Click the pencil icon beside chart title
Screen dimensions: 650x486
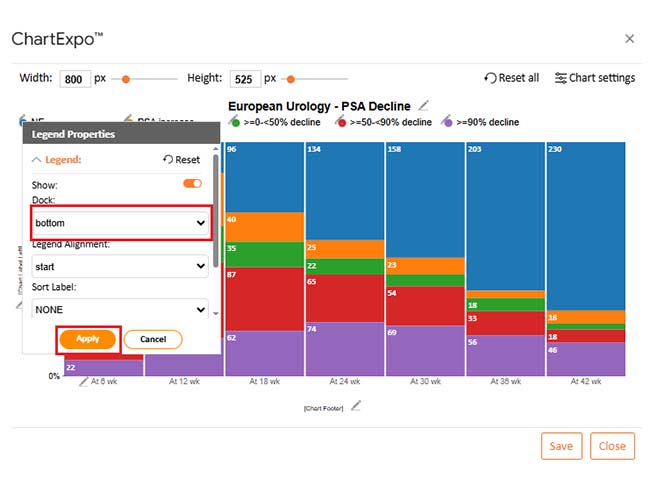point(424,105)
